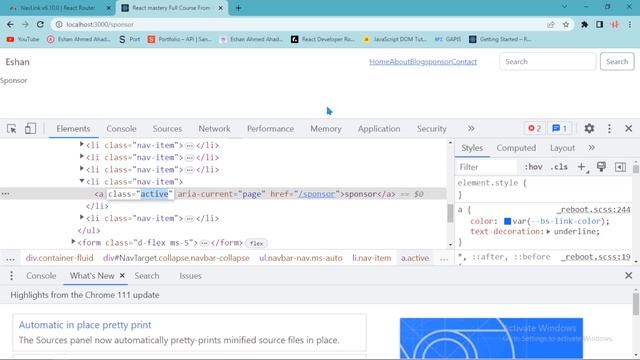Screen dimensions: 640x360
Task: Select the a.active breadcrumb
Action: click(415, 258)
